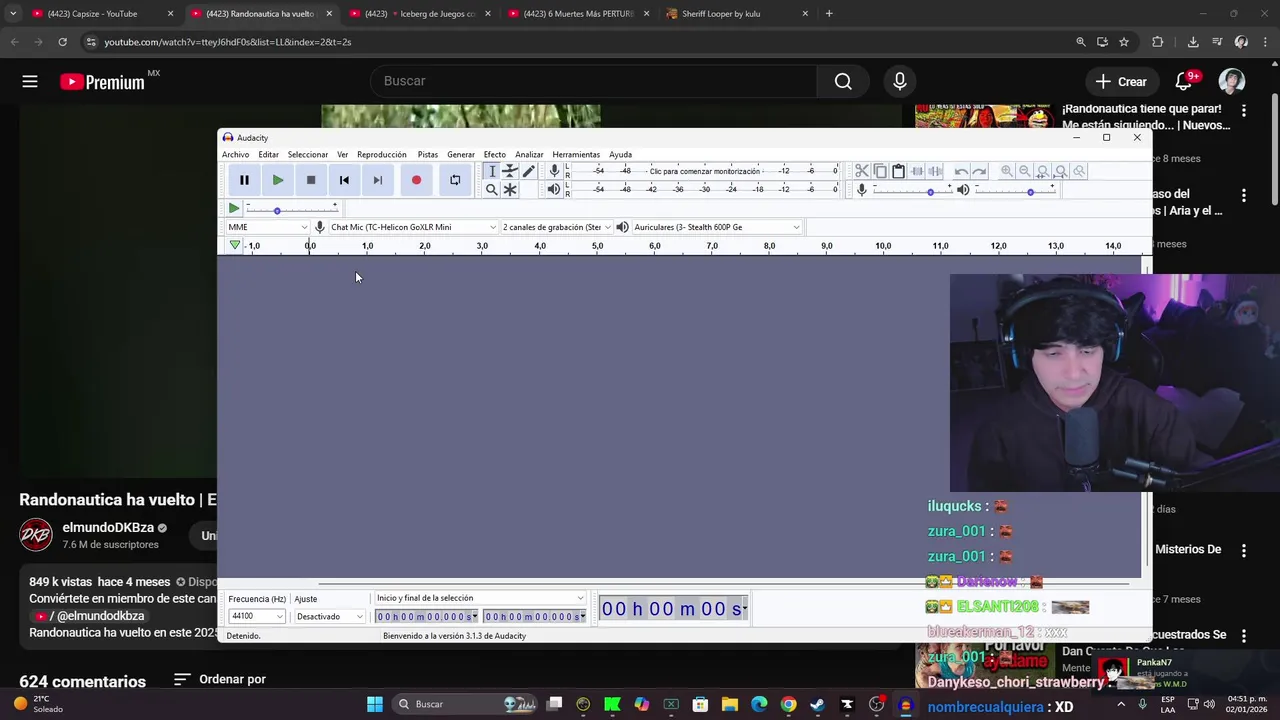Image resolution: width=1280 pixels, height=720 pixels.
Task: Select the Zoom magnifier tool
Action: point(491,189)
